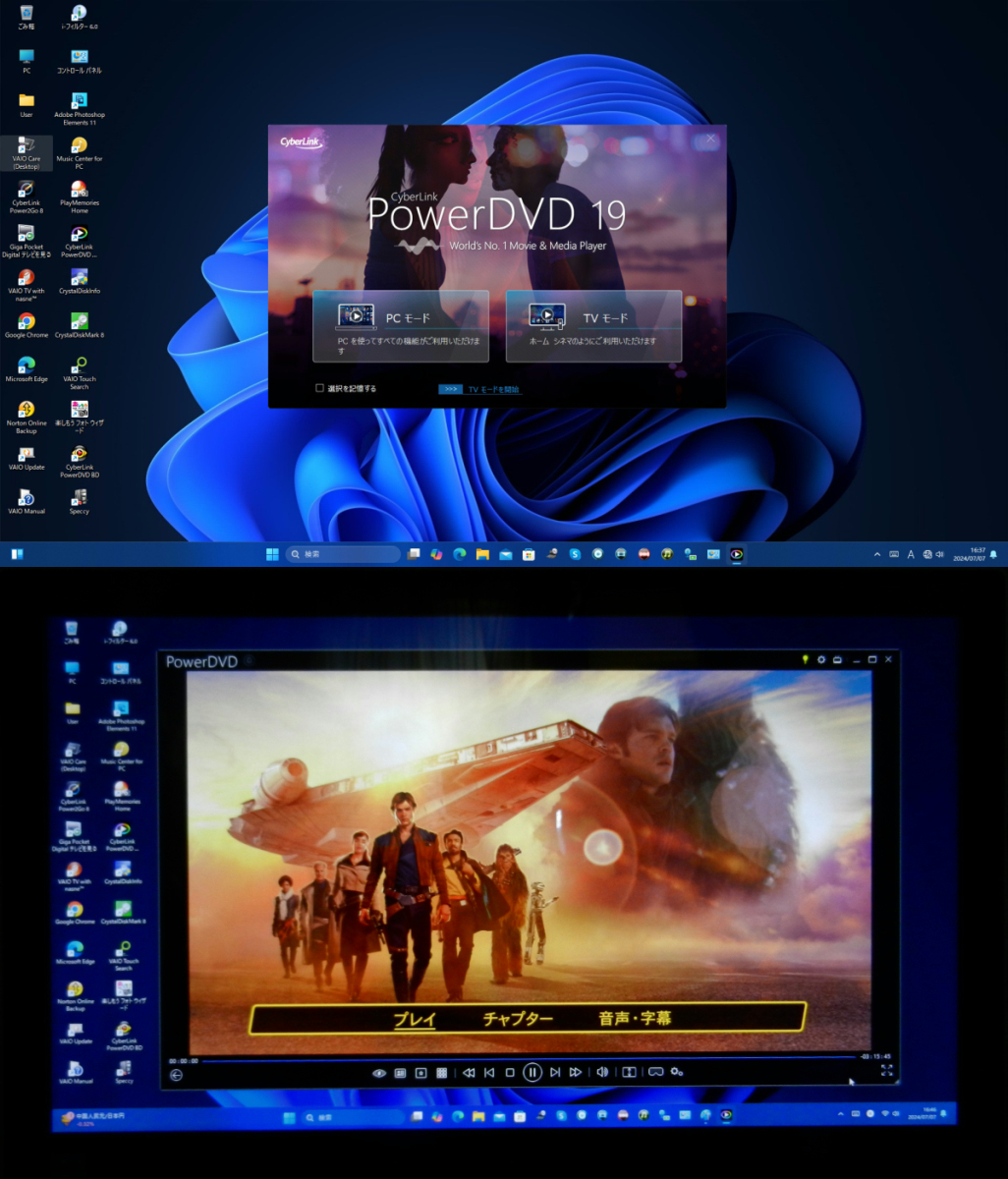Choose TV モード in the PowerDVD 19 launcher
The height and width of the screenshot is (1179, 1008).
coord(593,326)
